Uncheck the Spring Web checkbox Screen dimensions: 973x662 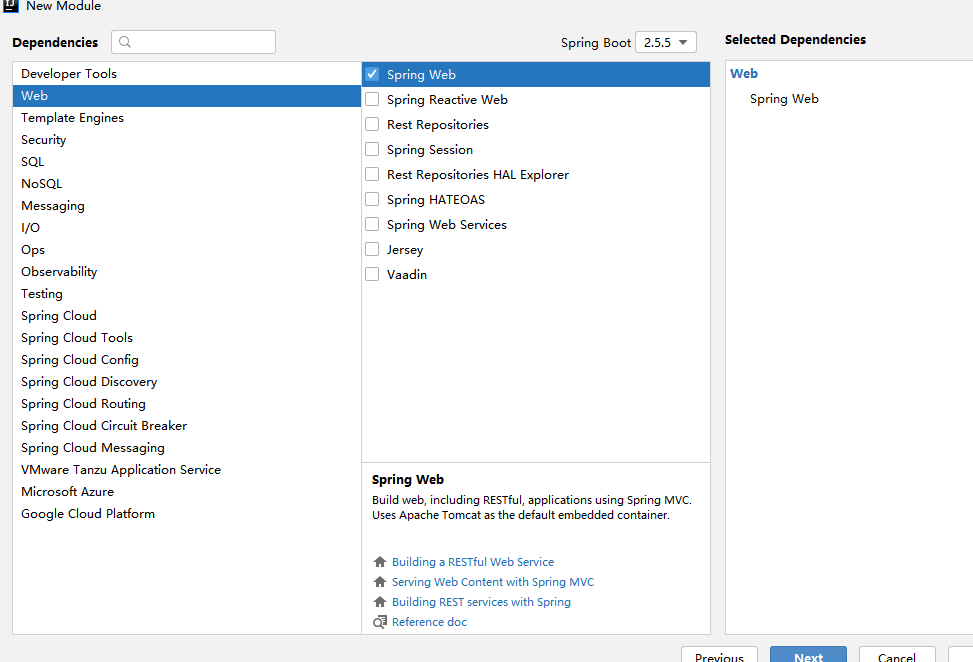pyautogui.click(x=372, y=74)
